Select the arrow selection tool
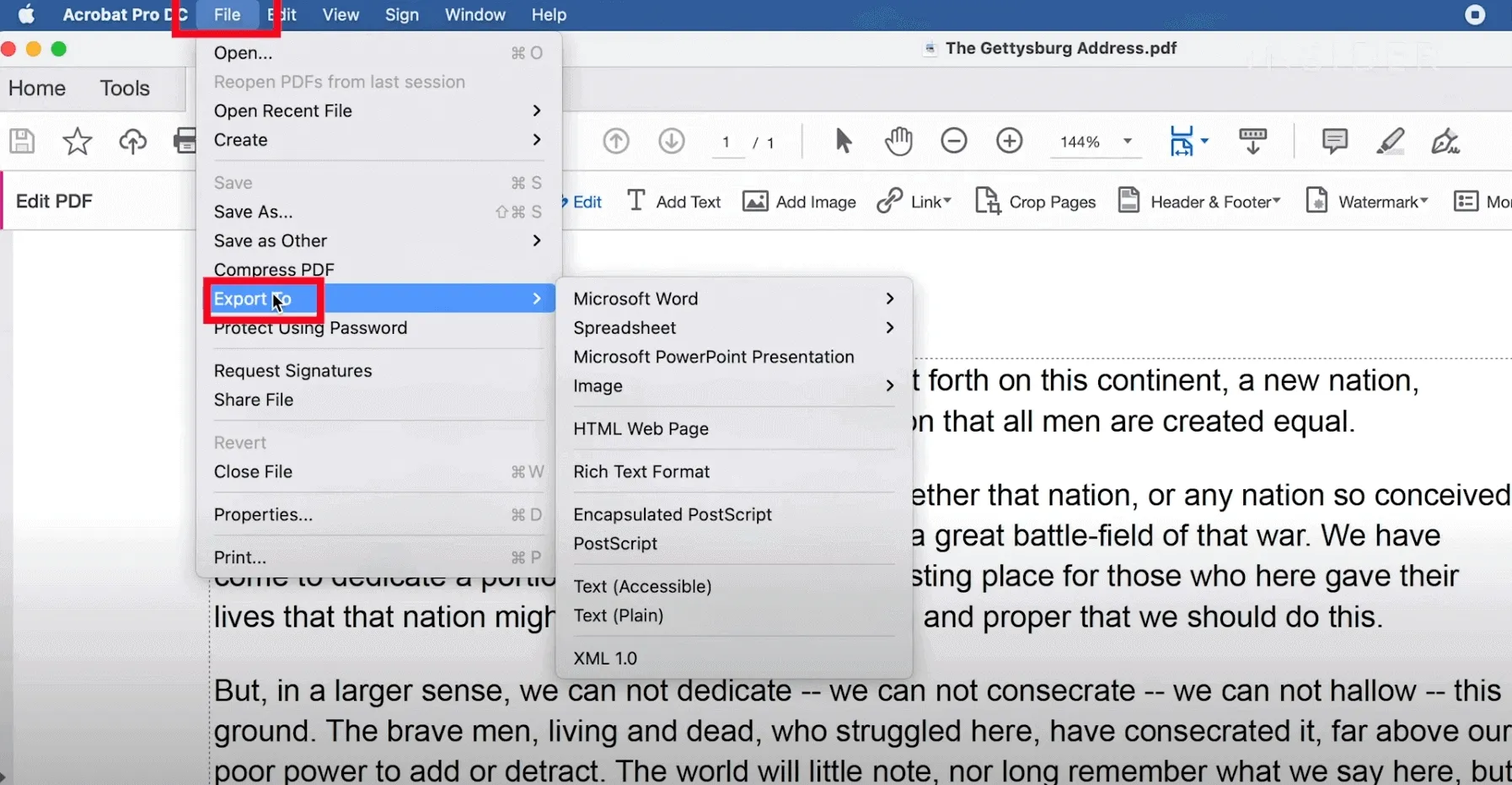This screenshot has height=785, width=1512. (843, 141)
